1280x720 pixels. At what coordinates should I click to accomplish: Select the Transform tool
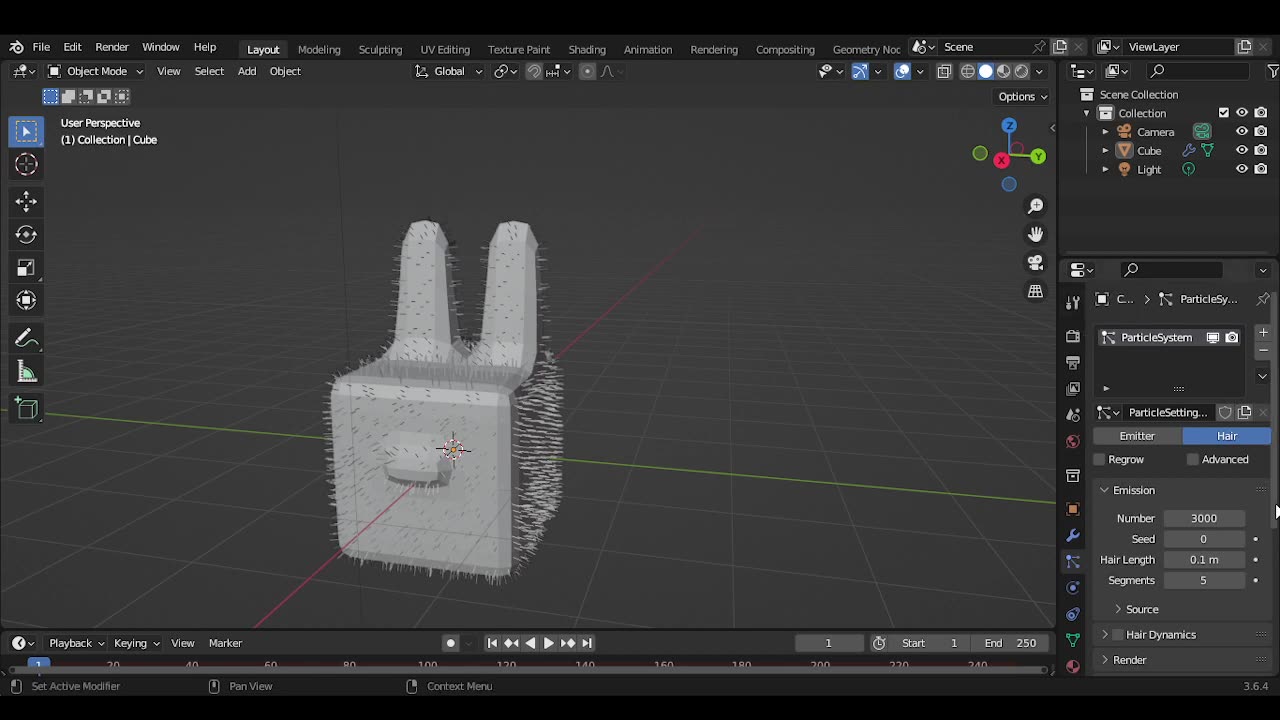click(x=26, y=300)
